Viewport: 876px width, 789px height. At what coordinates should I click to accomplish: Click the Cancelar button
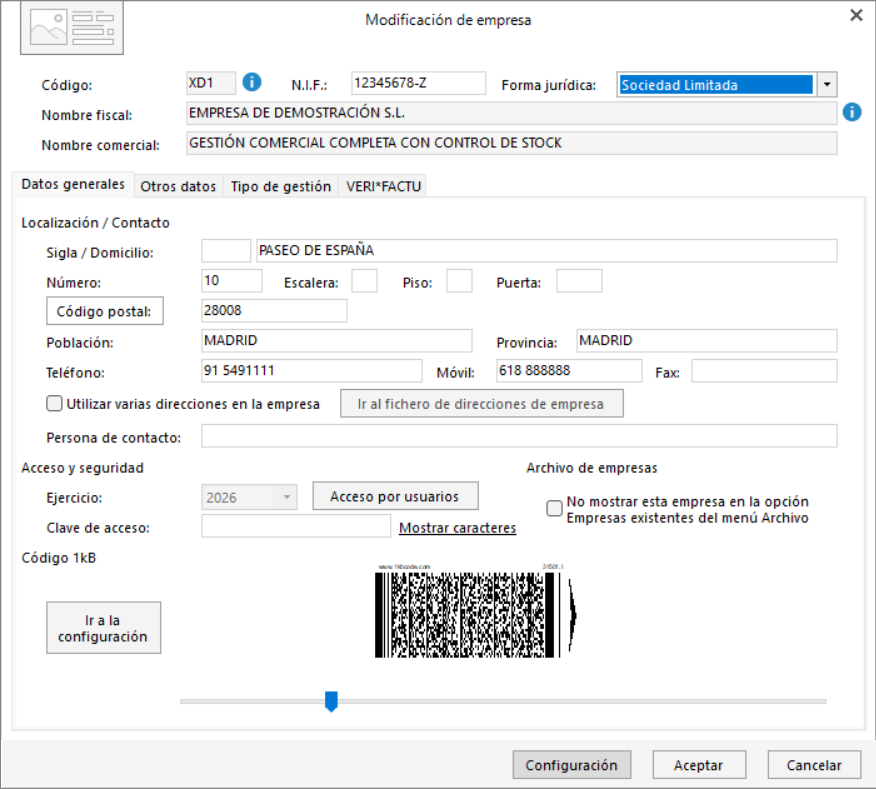(814, 764)
